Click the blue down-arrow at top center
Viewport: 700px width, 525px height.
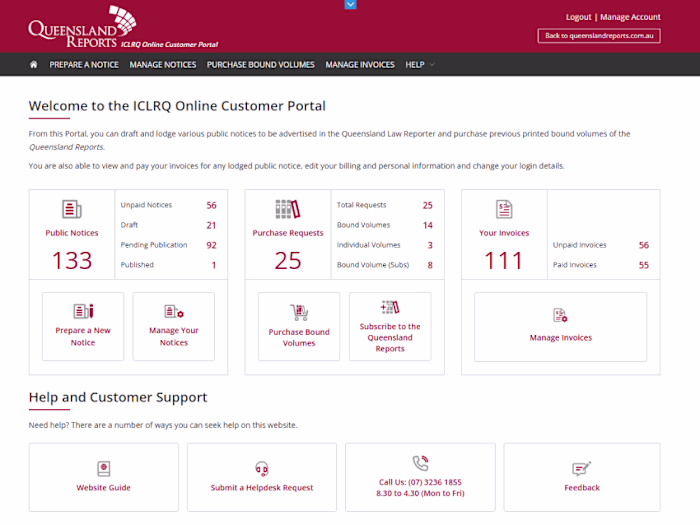[x=350, y=4]
